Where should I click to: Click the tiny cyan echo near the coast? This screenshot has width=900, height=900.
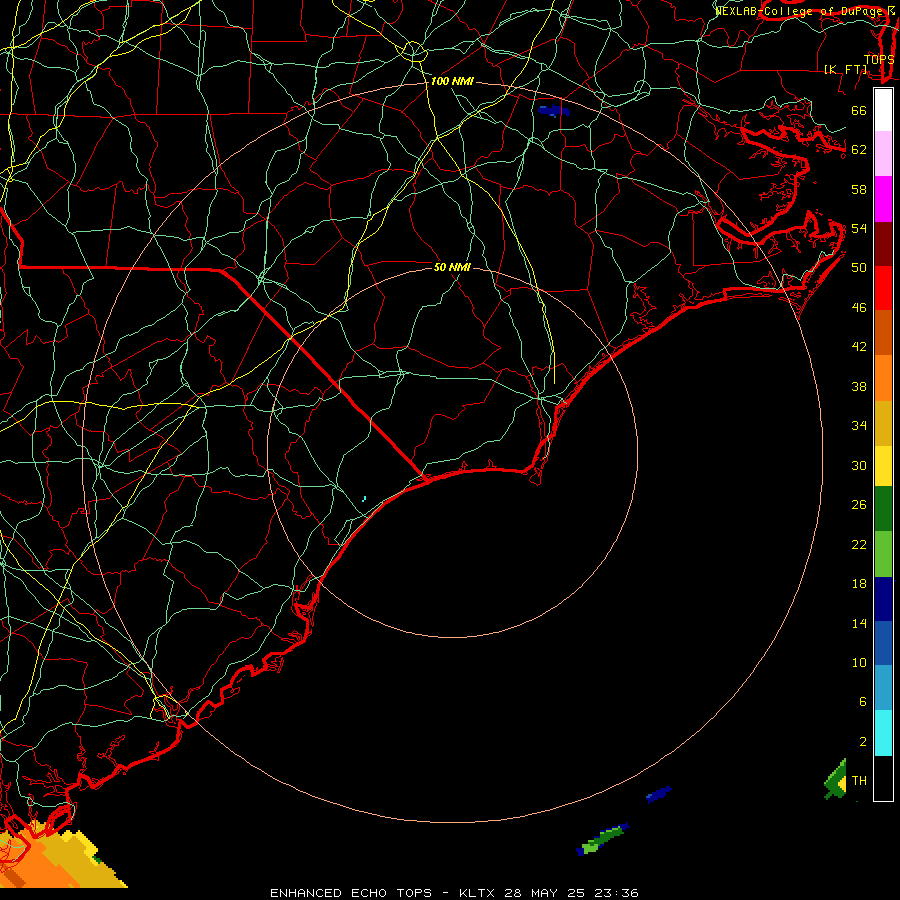[364, 499]
